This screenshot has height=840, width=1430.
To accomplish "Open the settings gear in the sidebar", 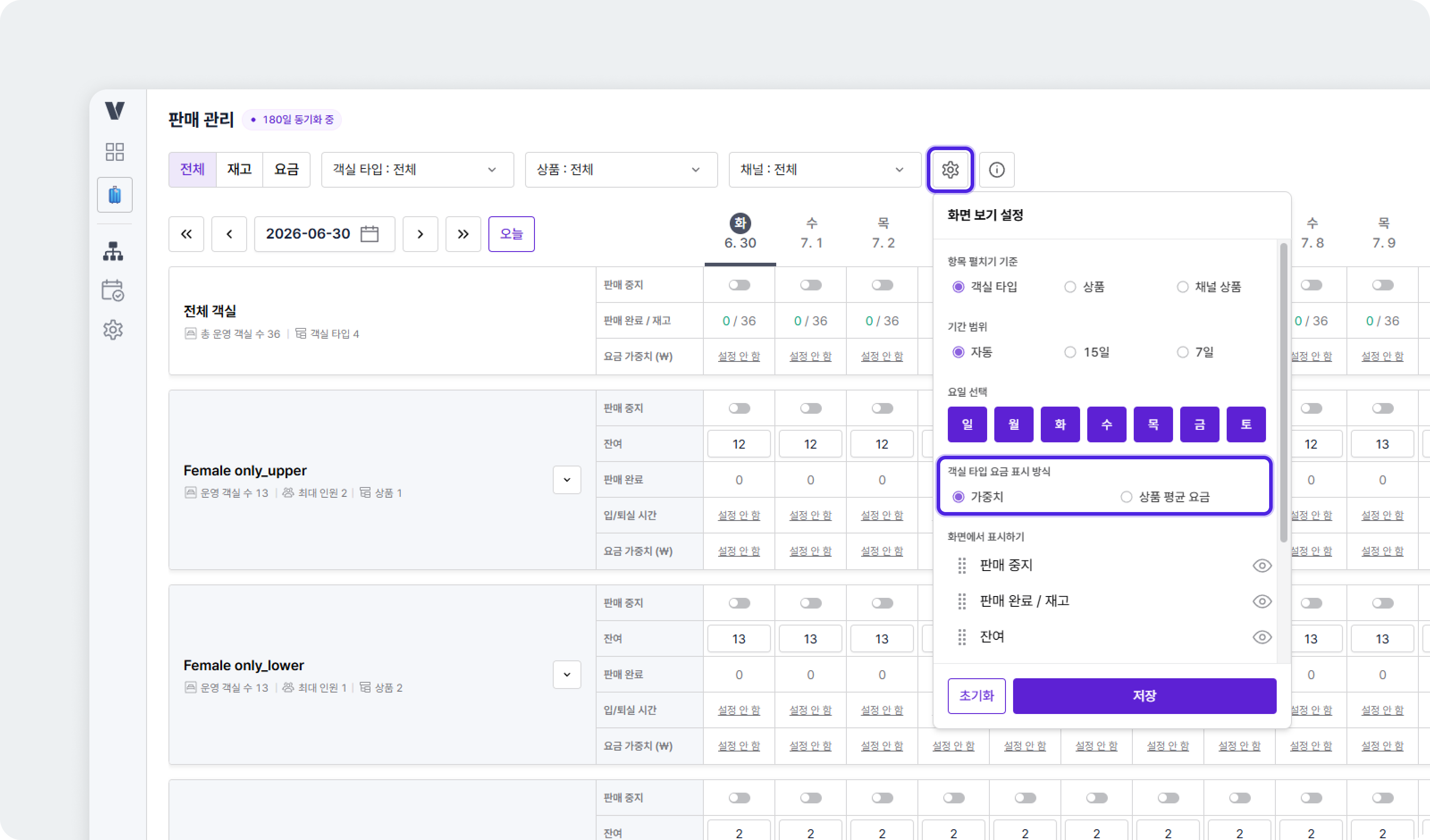I will [113, 330].
